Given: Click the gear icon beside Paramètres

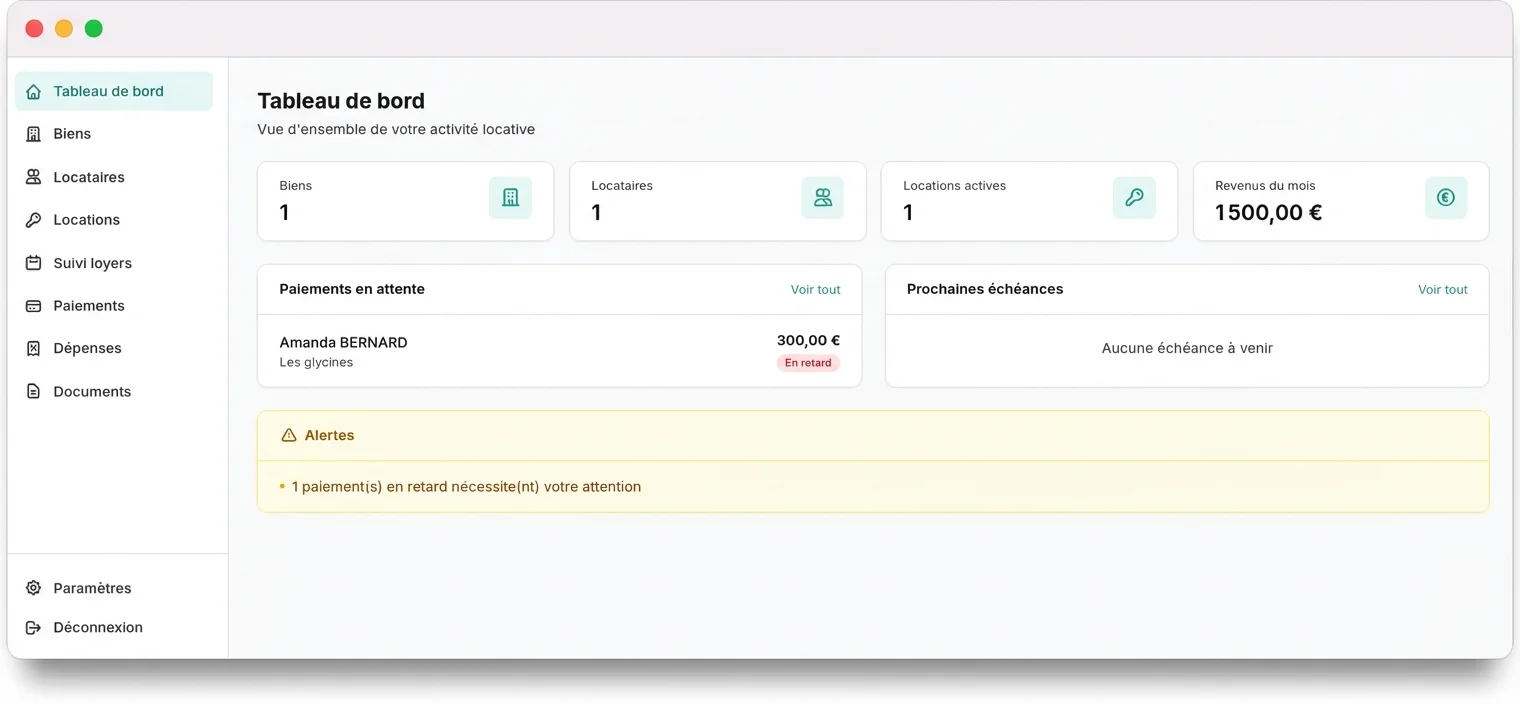Looking at the screenshot, I should point(34,588).
